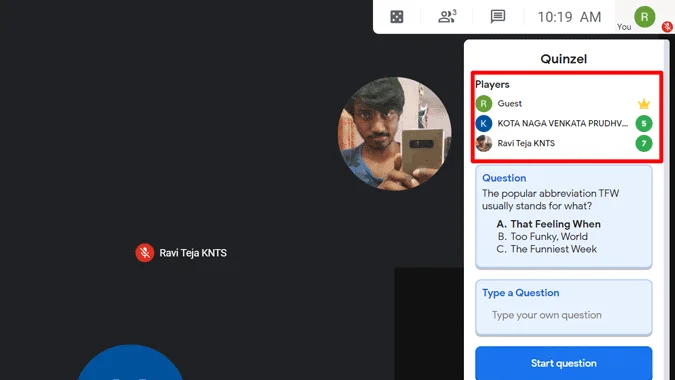Click the Ravi Teja KNTS player name
This screenshot has width=675, height=380.
click(x=526, y=143)
